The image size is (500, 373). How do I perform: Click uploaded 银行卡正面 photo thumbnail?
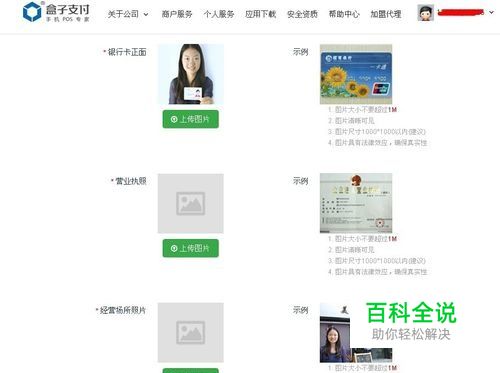coord(191,74)
